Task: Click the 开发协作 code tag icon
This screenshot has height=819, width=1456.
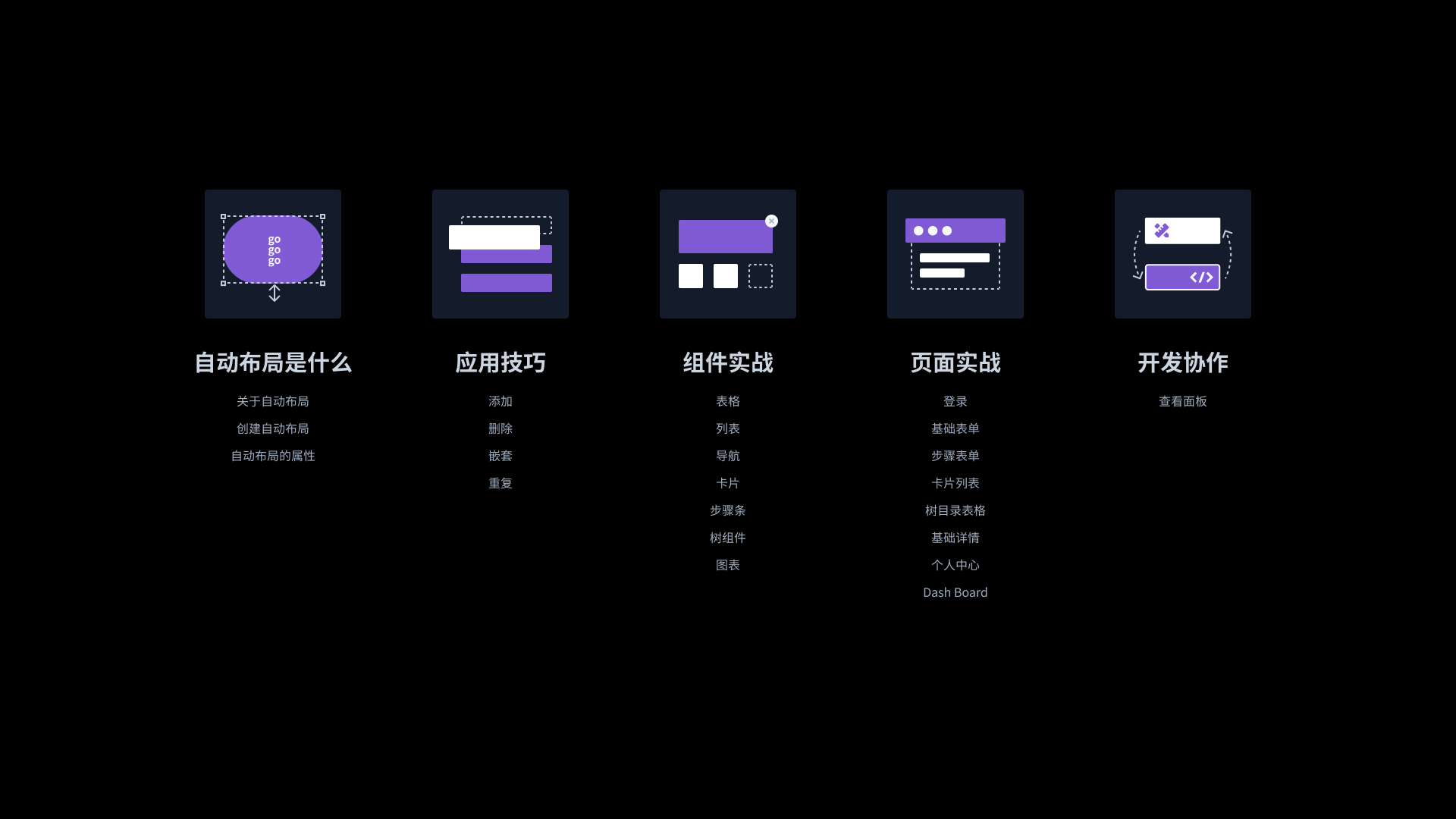Action: coord(1198,278)
